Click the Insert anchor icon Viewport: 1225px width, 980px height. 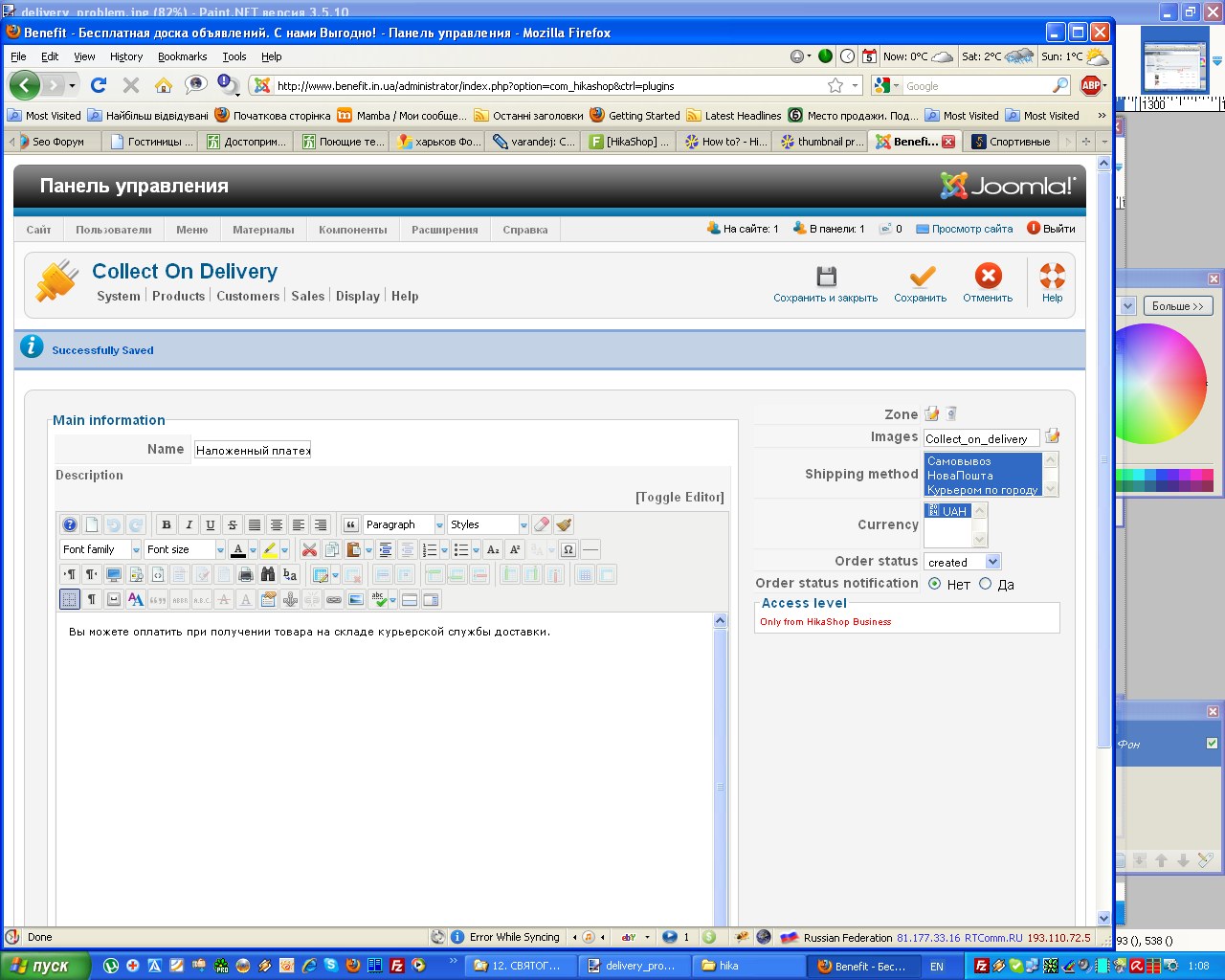[x=290, y=599]
